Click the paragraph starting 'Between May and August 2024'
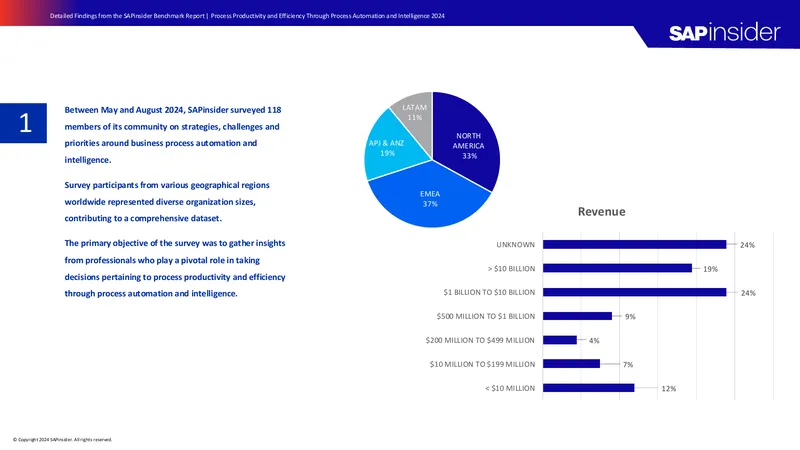 coord(173,135)
